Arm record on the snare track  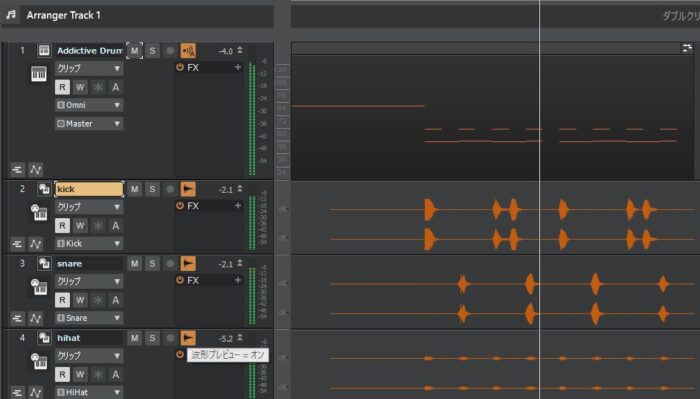170,264
